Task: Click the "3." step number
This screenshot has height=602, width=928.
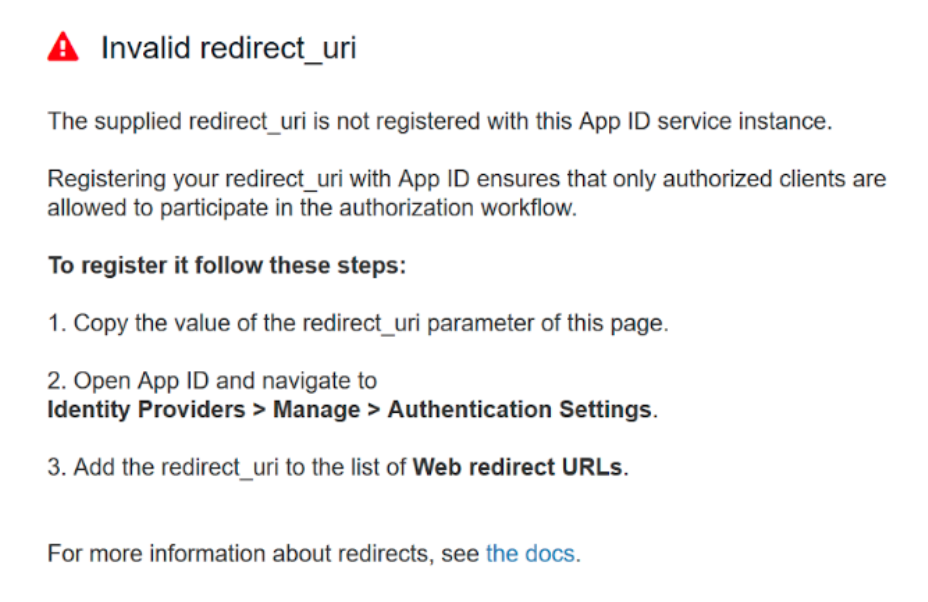Action: [56, 467]
